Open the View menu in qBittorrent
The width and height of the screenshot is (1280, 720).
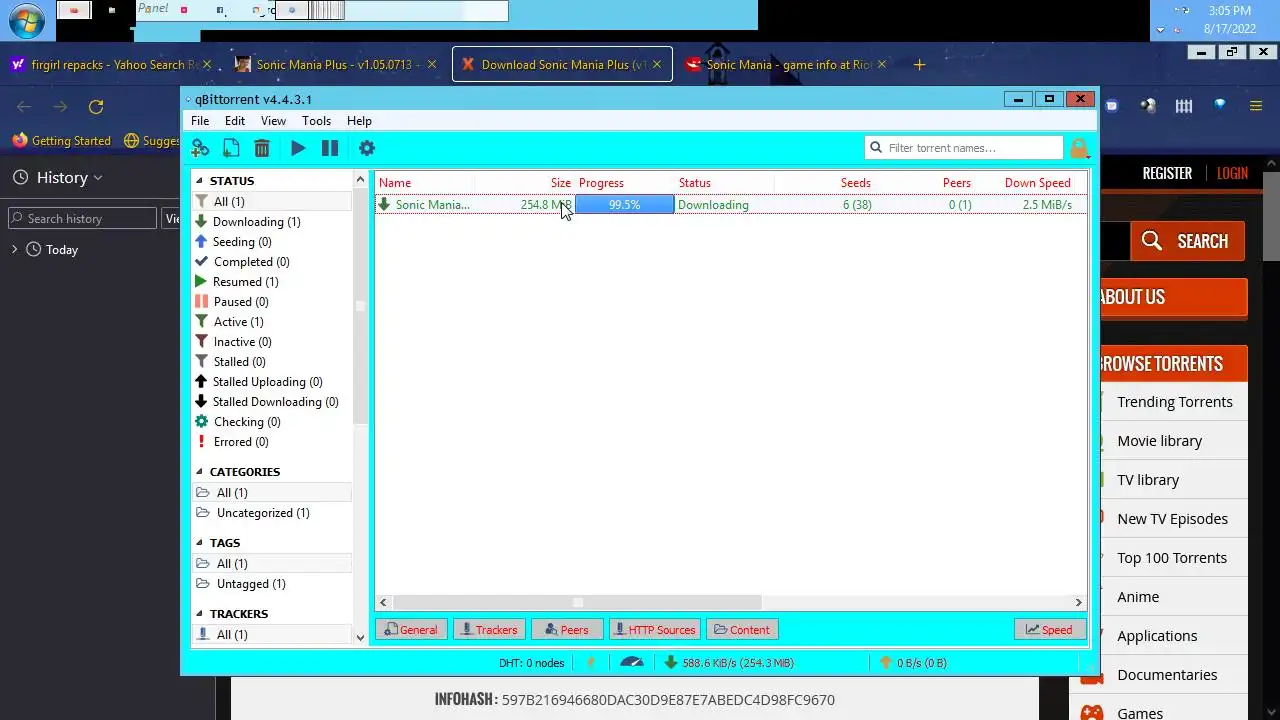tap(273, 121)
